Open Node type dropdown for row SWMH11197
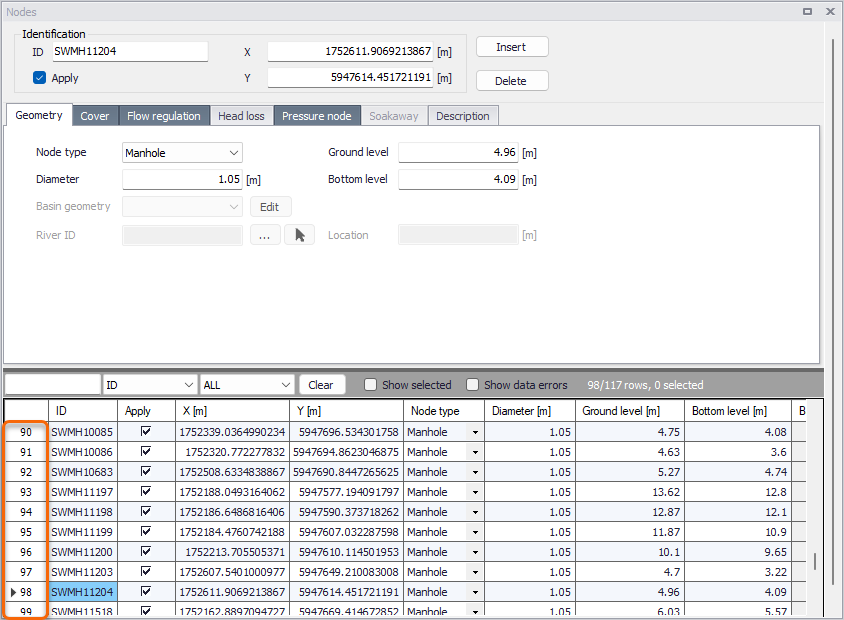The height and width of the screenshot is (620, 844). click(x=475, y=492)
